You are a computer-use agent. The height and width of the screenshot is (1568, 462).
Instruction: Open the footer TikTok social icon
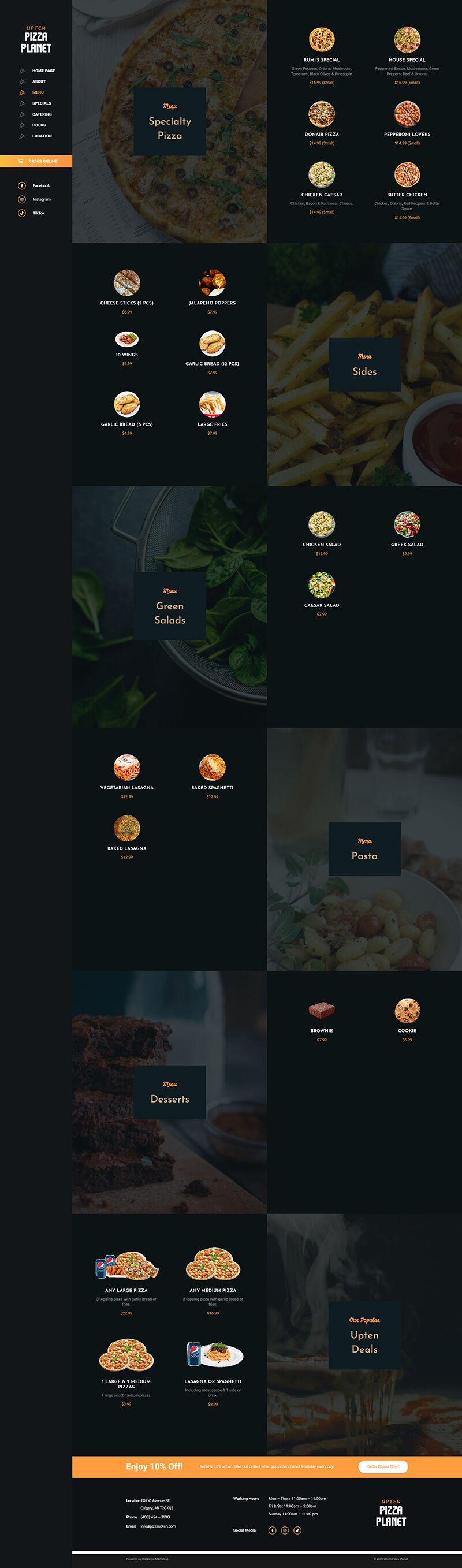tap(297, 1530)
